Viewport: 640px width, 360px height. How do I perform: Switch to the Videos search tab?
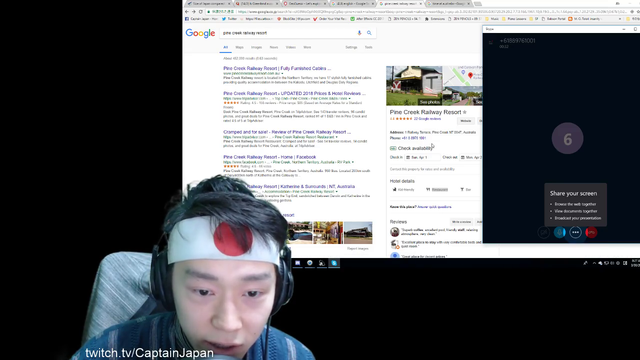[291, 47]
